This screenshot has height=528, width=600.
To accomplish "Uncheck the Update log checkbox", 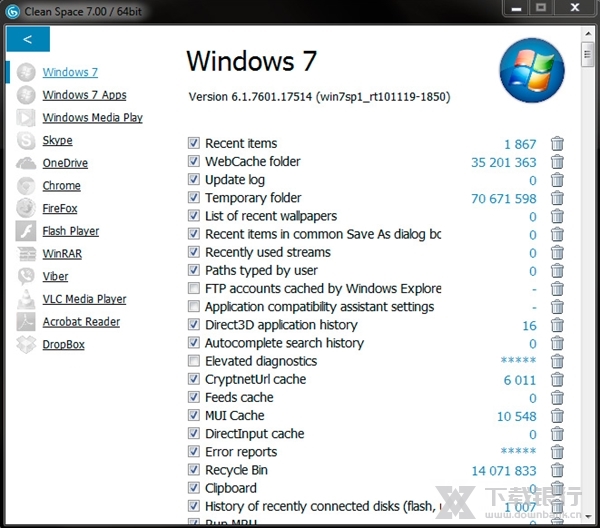I will 194,180.
